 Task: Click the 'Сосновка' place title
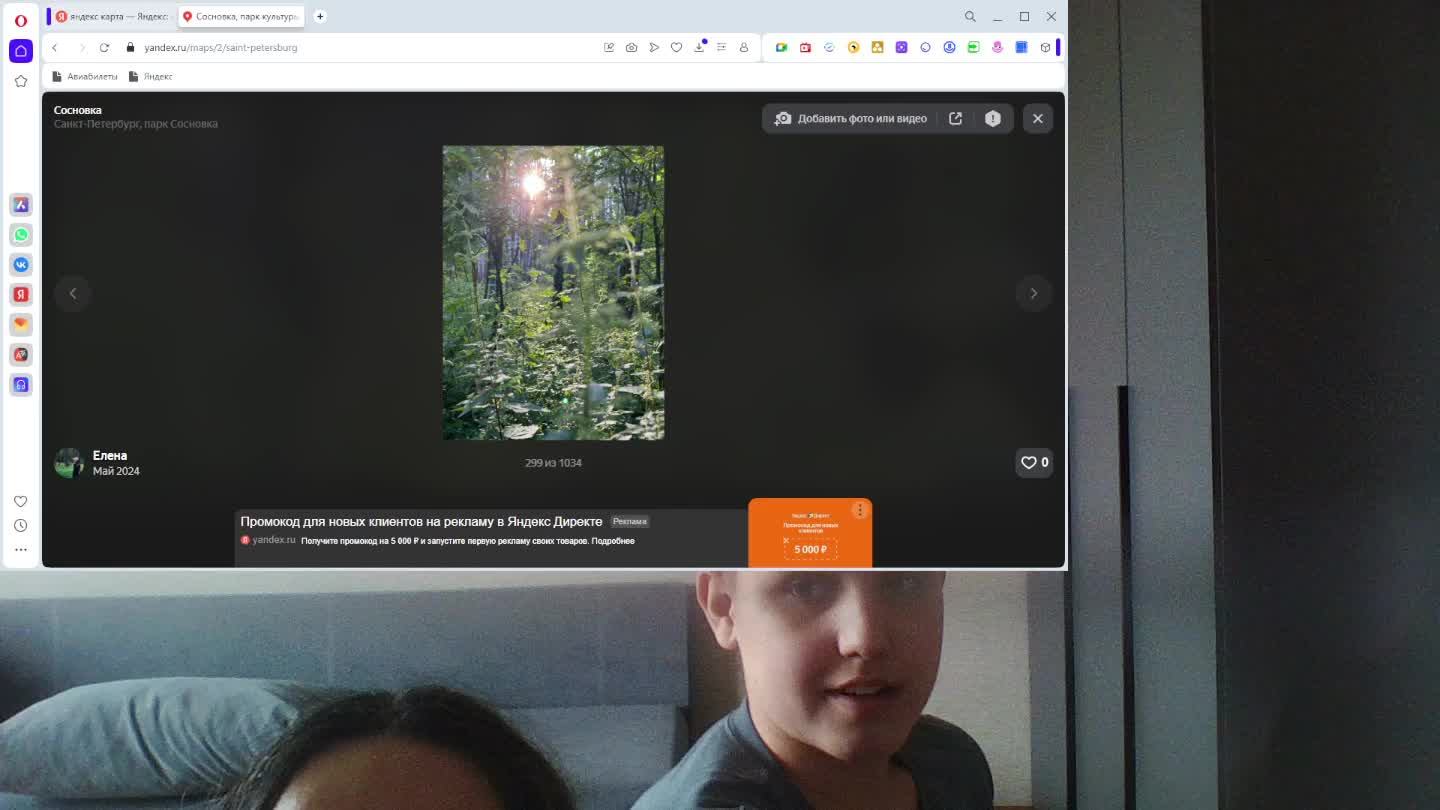click(x=78, y=110)
